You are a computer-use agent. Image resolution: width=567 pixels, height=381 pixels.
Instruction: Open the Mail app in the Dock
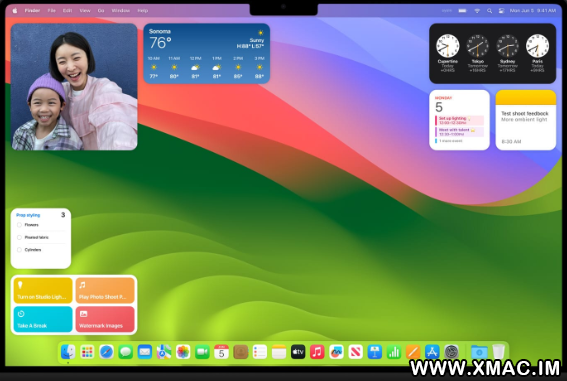(x=145, y=352)
